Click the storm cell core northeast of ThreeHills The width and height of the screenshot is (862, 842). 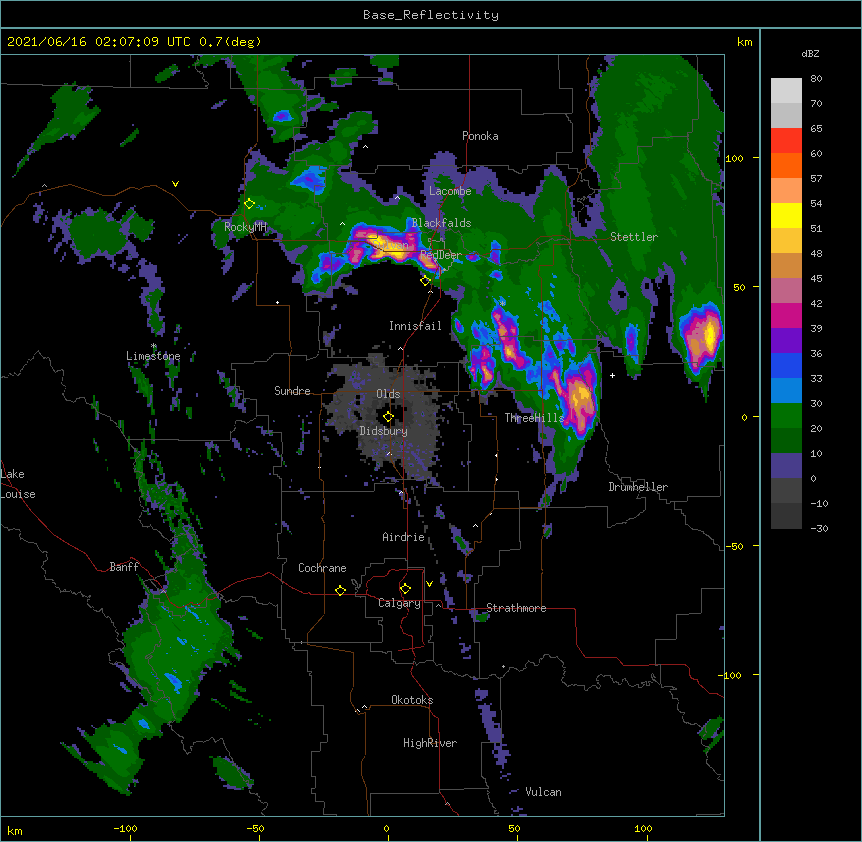(x=578, y=398)
